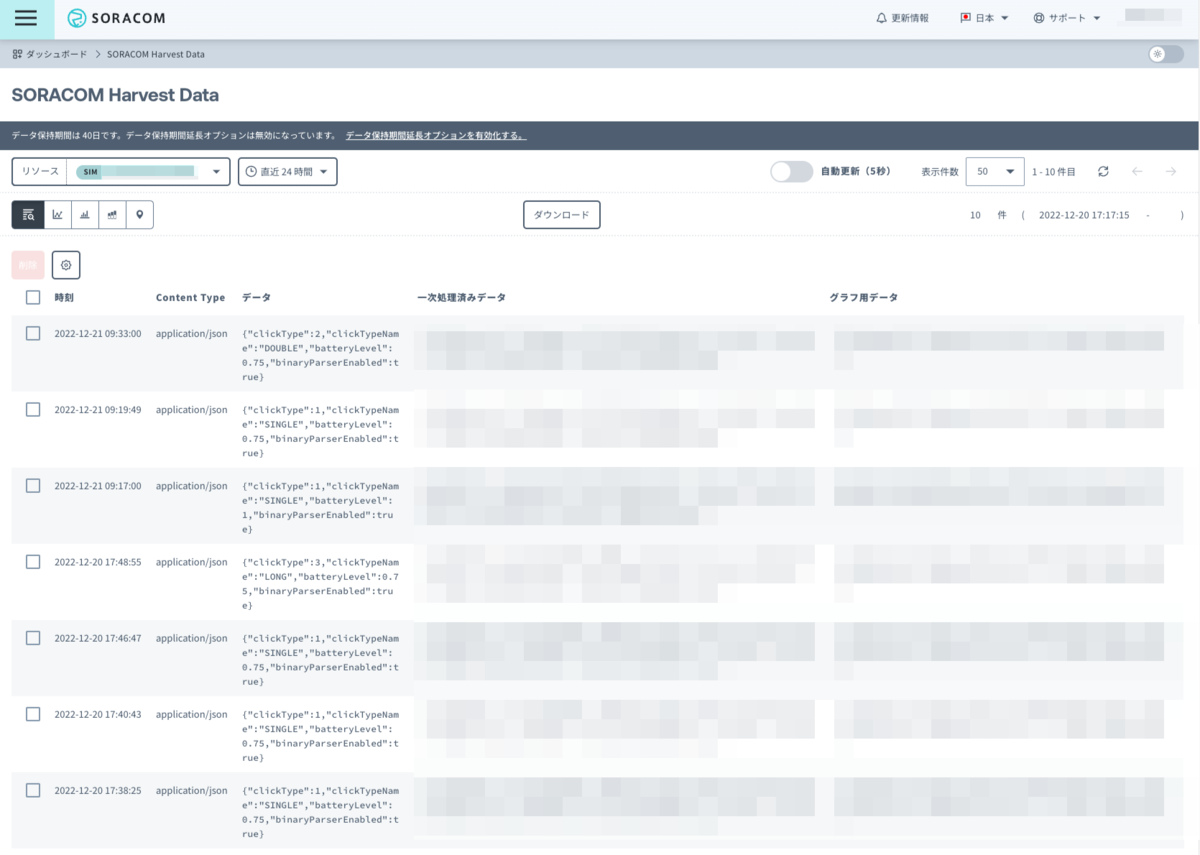Click 一次処理済みデータ column header

click(x=462, y=298)
